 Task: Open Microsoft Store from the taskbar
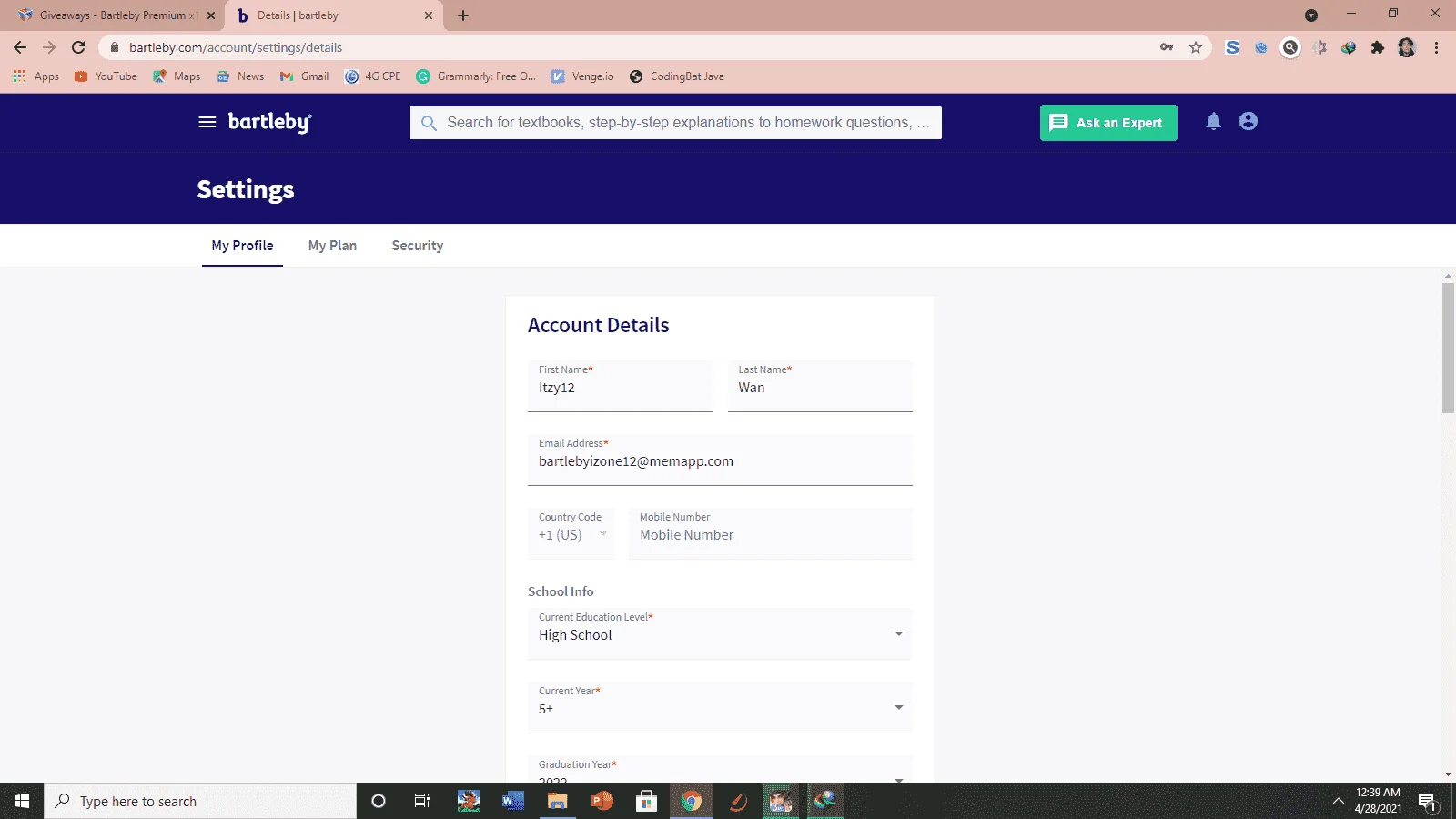(646, 801)
